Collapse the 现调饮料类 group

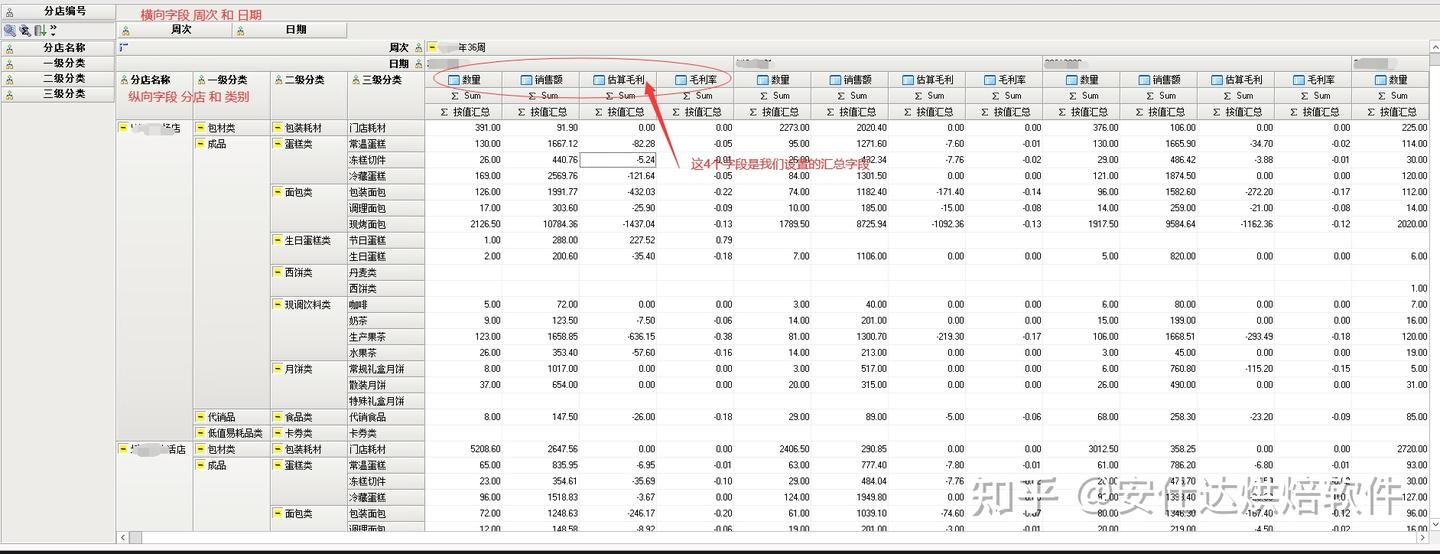pos(277,304)
